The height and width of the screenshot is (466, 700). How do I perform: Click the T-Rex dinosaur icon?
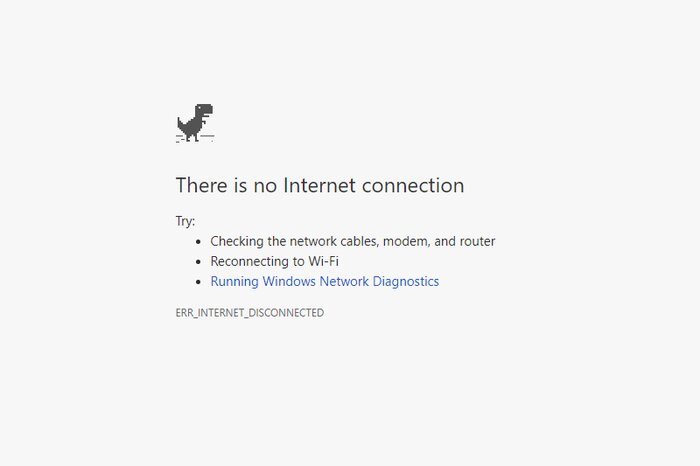tap(195, 123)
